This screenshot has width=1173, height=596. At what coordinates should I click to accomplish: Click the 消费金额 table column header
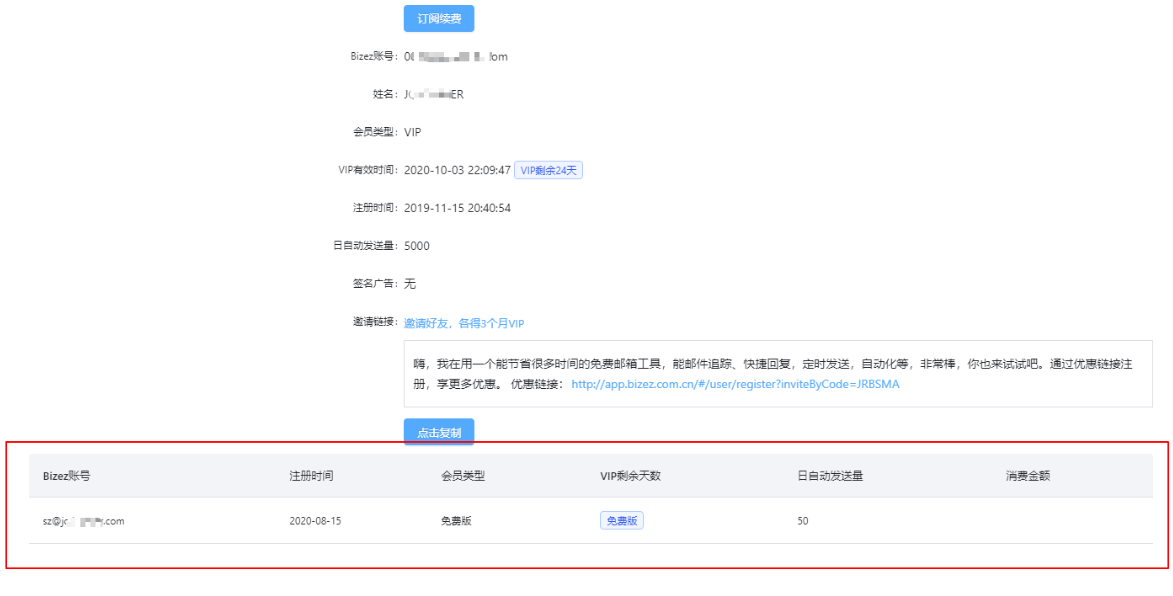[1028, 476]
